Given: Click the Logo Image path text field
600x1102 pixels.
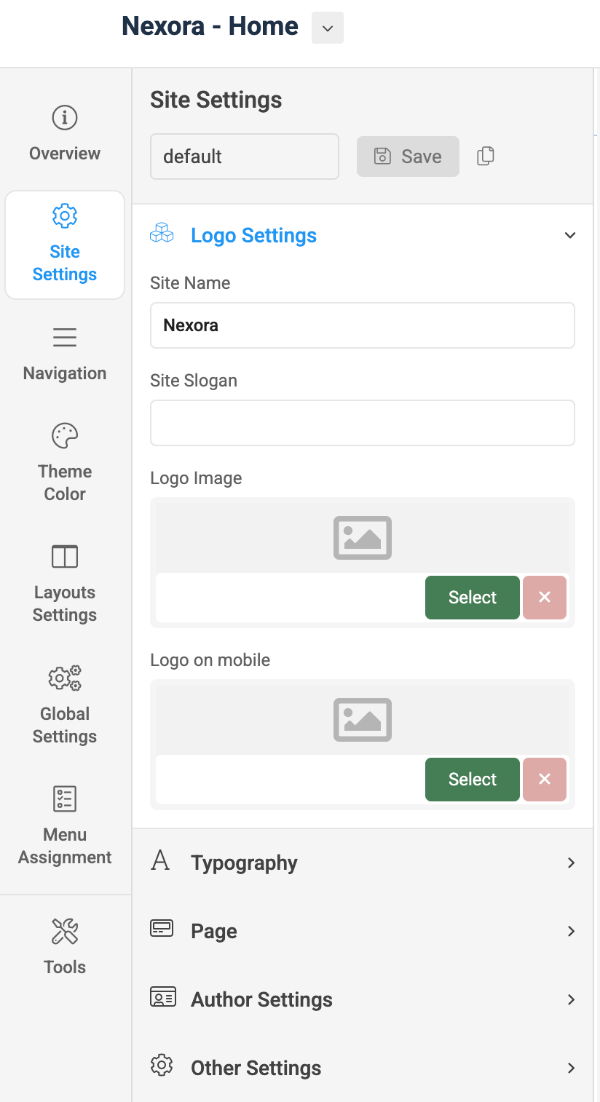Looking at the screenshot, I should [290, 597].
